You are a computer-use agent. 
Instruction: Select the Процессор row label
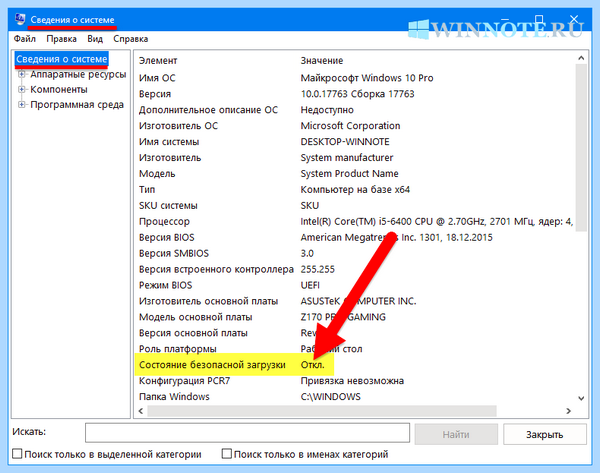point(164,222)
